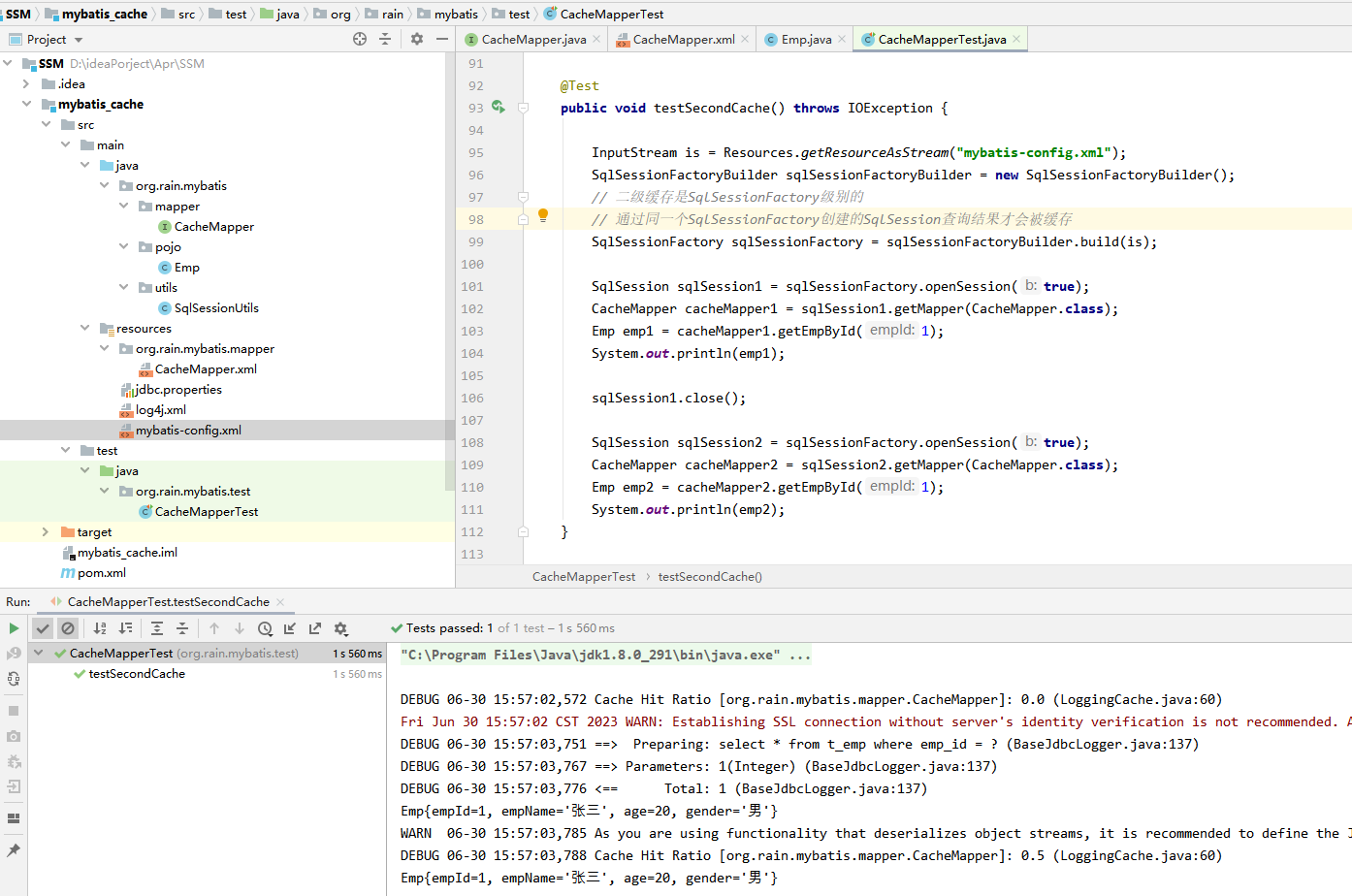
Task: Open test runner settings gear
Action: pyautogui.click(x=340, y=628)
